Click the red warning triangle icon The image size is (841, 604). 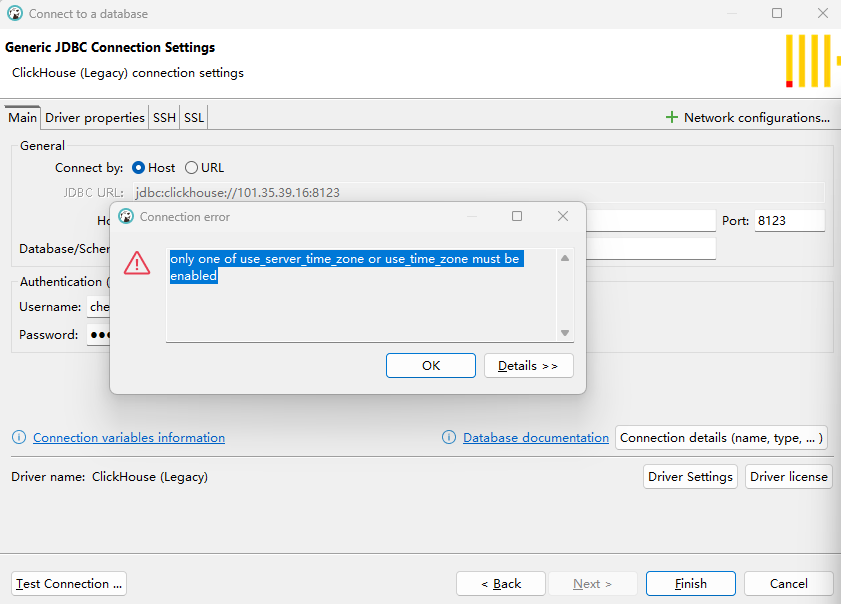click(x=137, y=264)
